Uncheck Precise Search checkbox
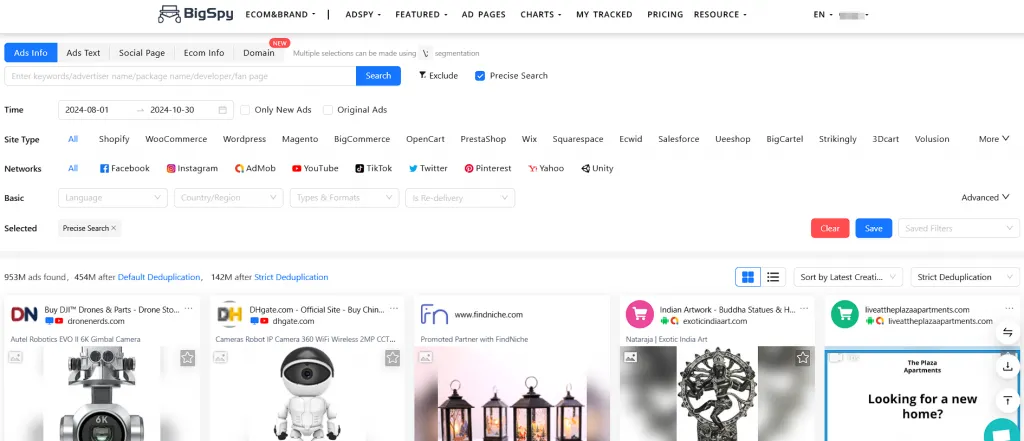This screenshot has width=1024, height=441. (480, 76)
